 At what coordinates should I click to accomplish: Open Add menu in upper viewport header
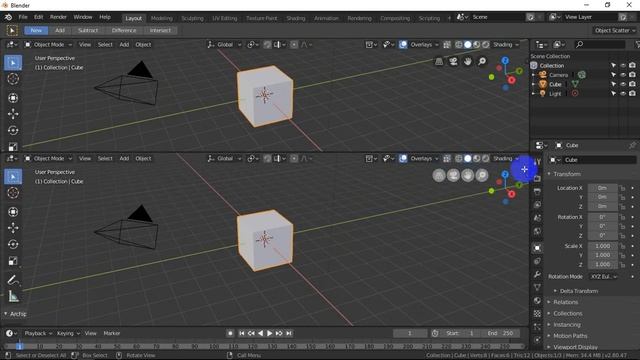124,44
